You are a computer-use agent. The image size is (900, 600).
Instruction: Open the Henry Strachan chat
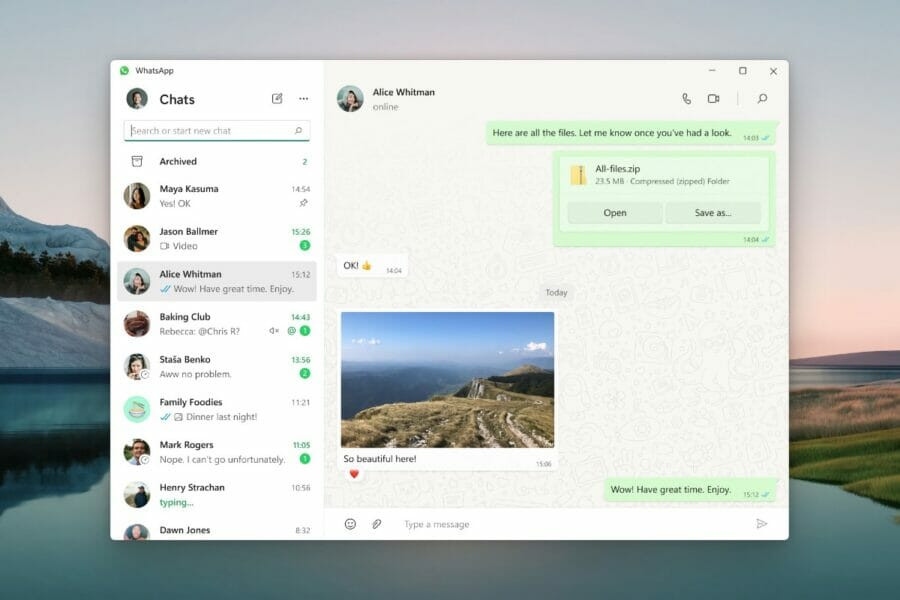217,495
